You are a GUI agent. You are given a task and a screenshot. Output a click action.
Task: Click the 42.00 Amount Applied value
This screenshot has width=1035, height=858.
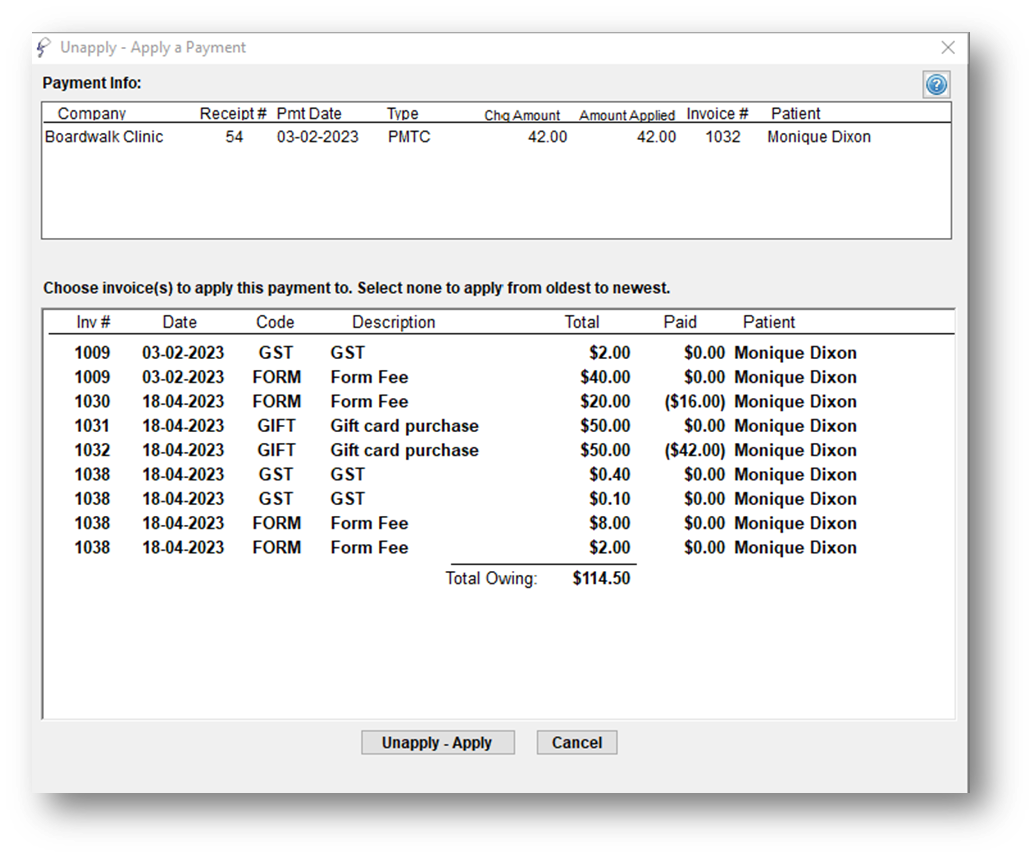point(656,137)
